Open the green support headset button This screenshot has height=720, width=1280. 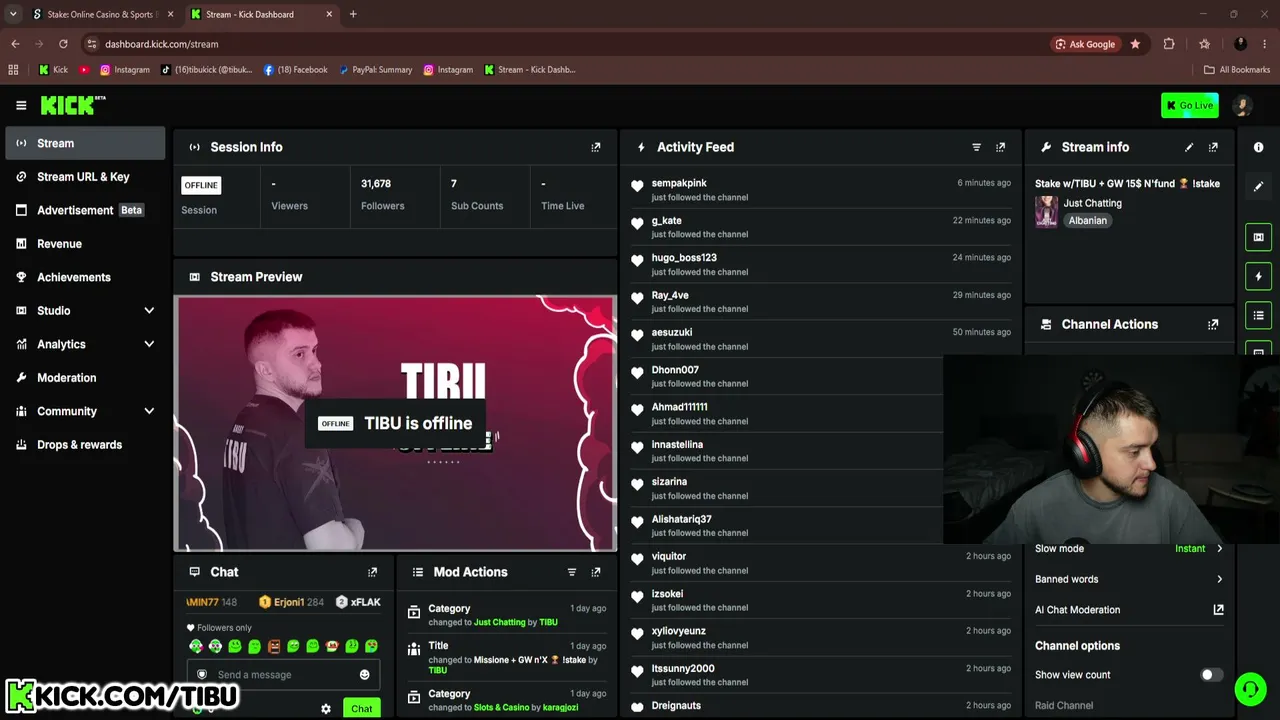point(1249,689)
